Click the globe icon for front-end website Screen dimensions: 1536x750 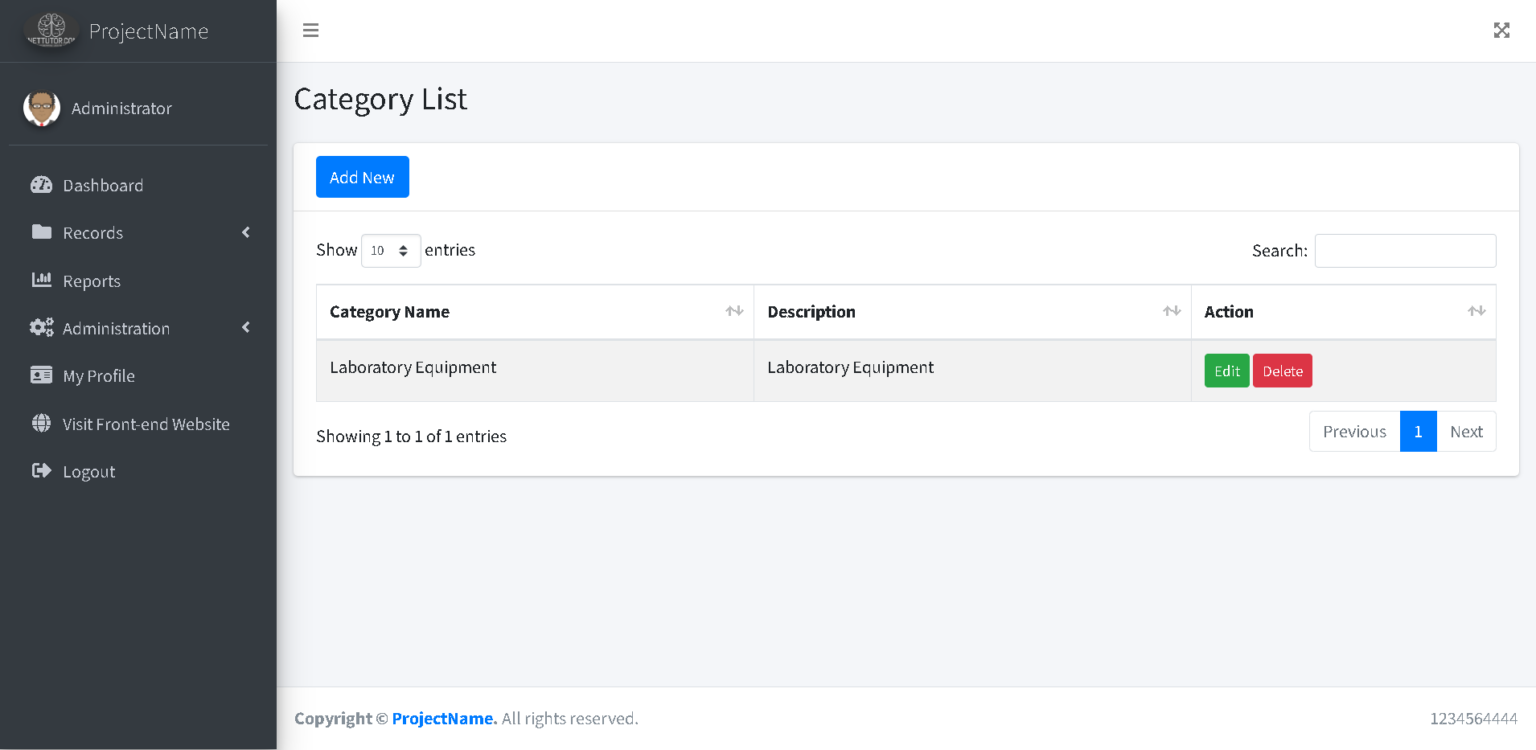pyautogui.click(x=41, y=423)
